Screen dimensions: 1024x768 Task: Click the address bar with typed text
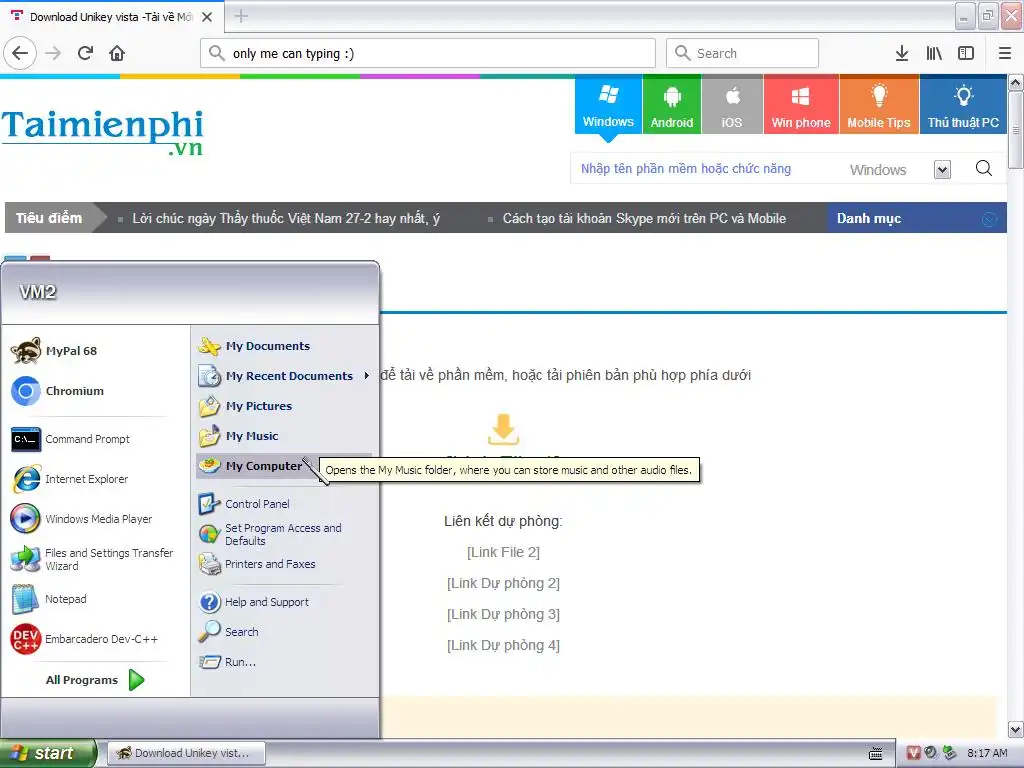(428, 53)
